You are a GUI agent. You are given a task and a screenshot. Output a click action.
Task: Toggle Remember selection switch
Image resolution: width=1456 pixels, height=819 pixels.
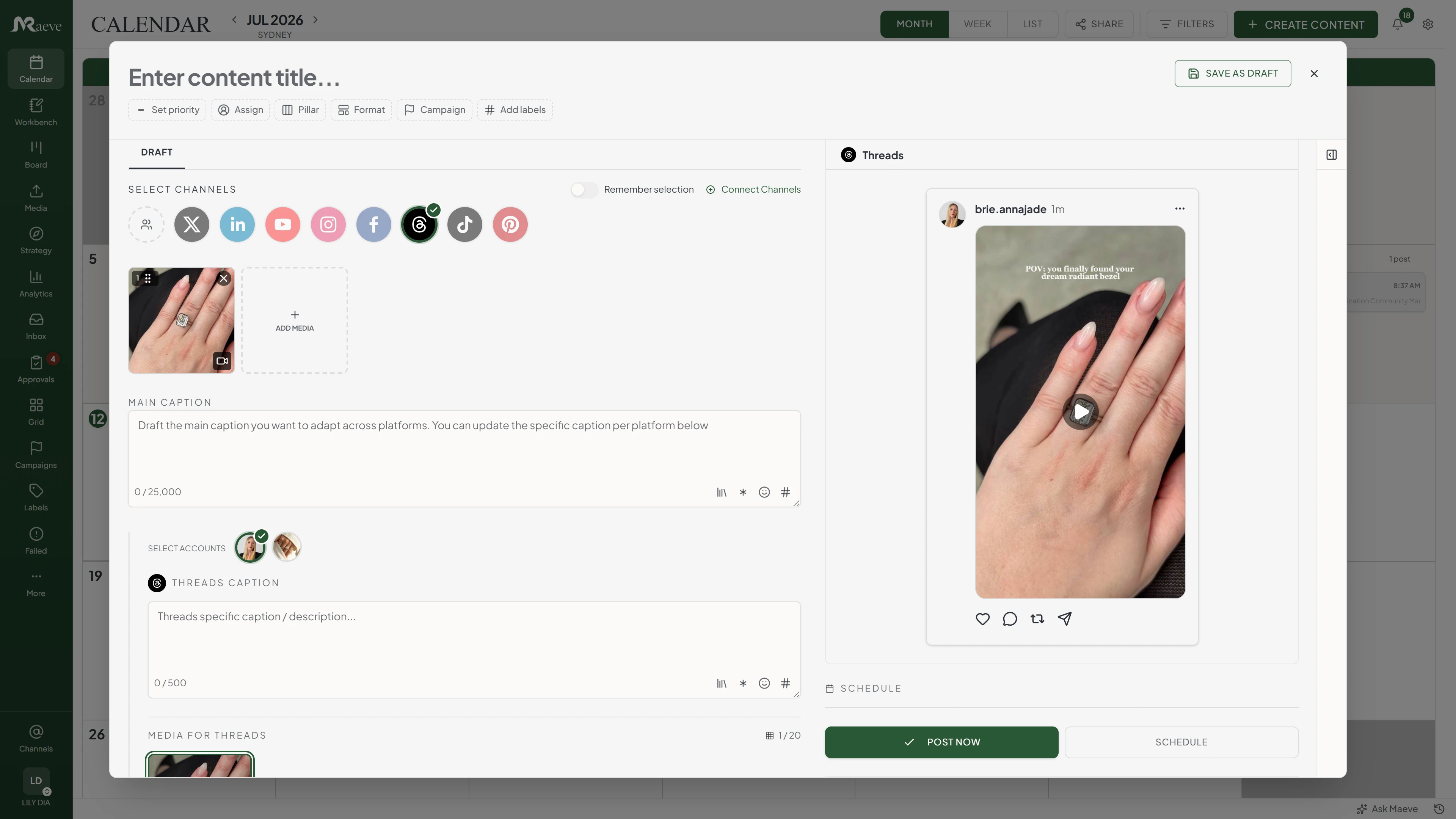(x=584, y=189)
